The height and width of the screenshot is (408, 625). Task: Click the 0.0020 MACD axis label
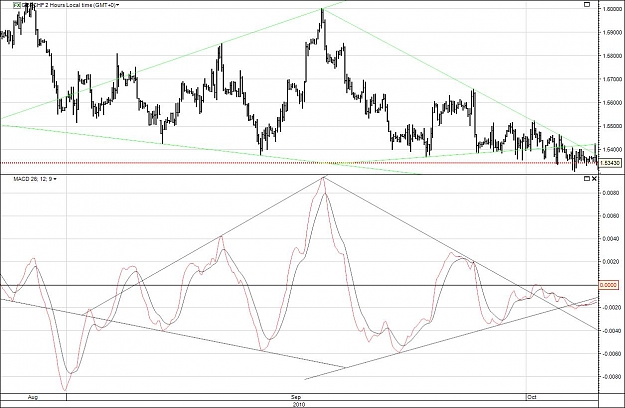click(611, 262)
